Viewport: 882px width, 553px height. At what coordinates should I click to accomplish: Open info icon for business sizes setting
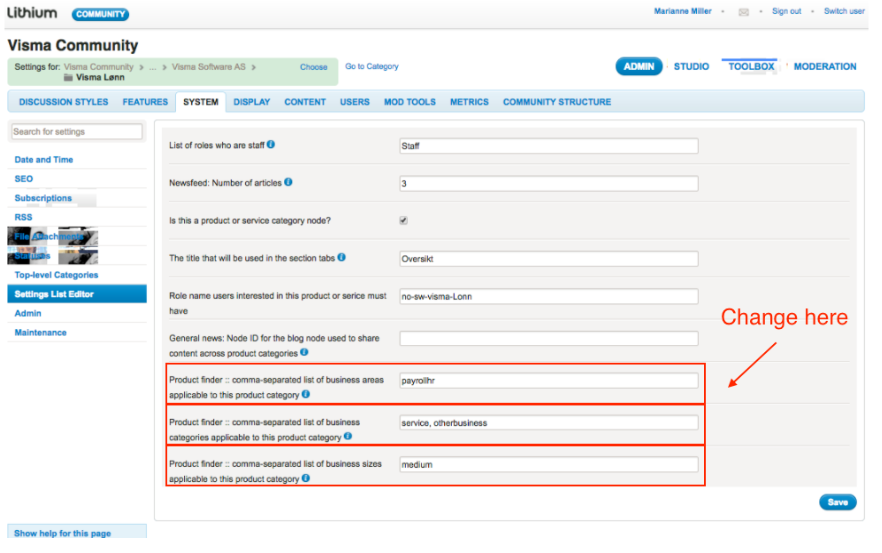[x=305, y=478]
